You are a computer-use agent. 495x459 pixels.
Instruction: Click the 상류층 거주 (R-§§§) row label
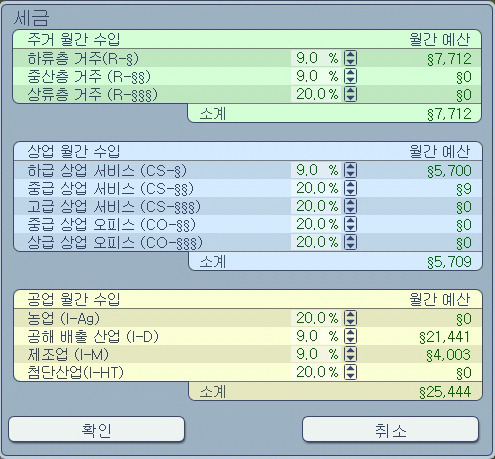coord(92,95)
